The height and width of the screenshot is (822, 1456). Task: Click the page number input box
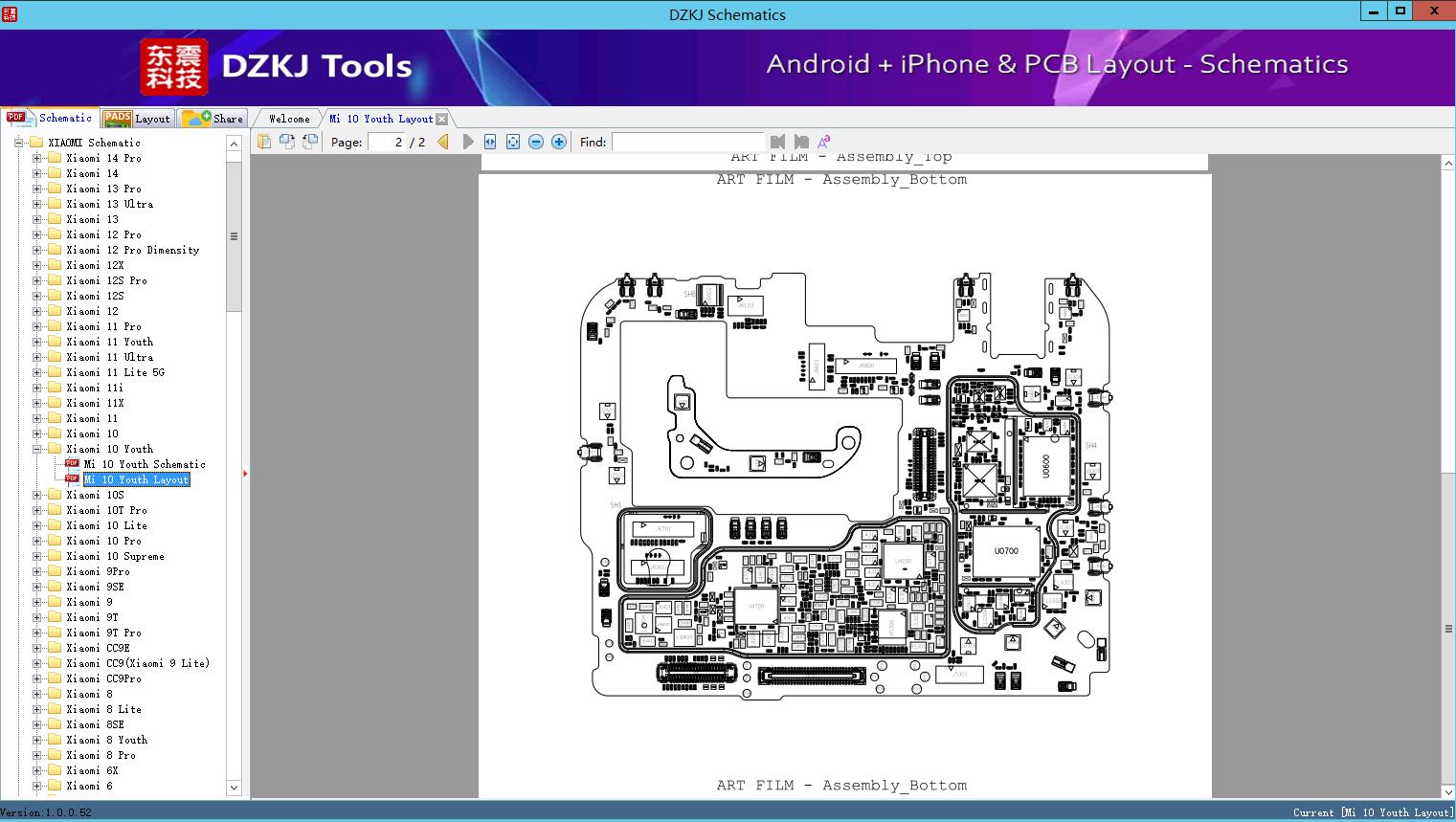(x=387, y=142)
